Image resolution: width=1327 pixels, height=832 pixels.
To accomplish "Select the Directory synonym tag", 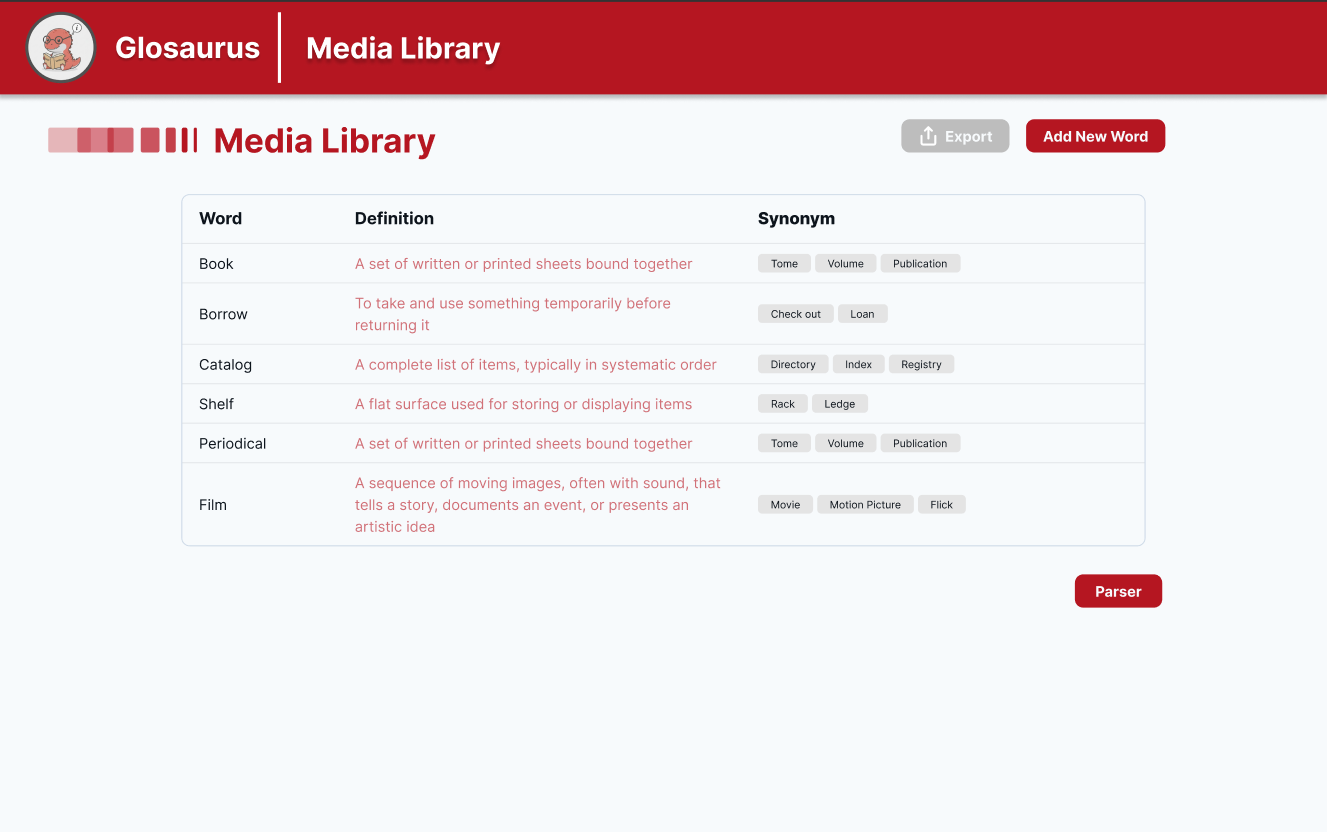I will (793, 365).
